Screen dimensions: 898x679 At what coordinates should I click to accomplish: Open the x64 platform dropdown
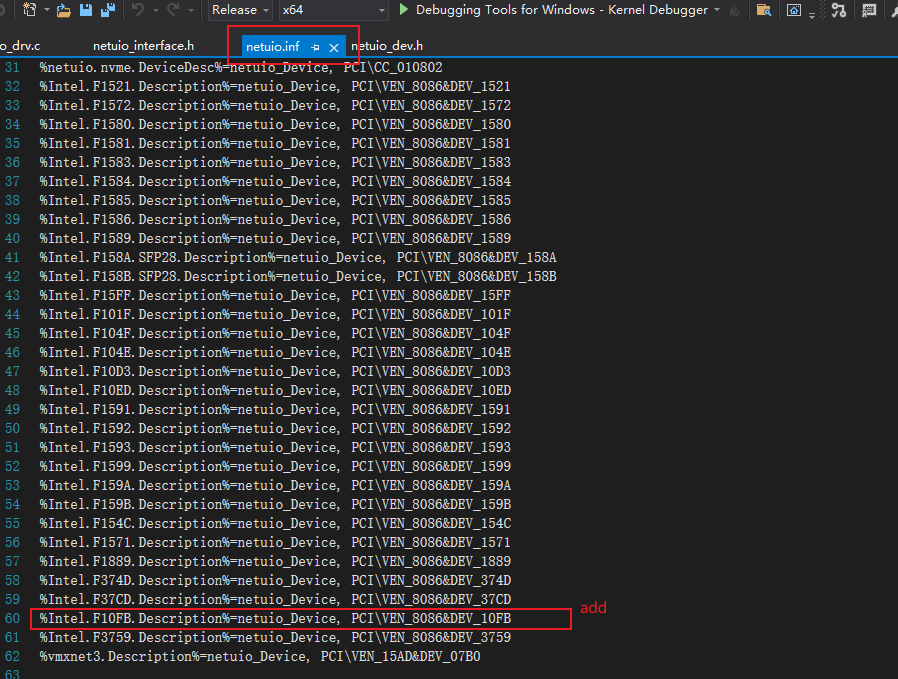[330, 10]
